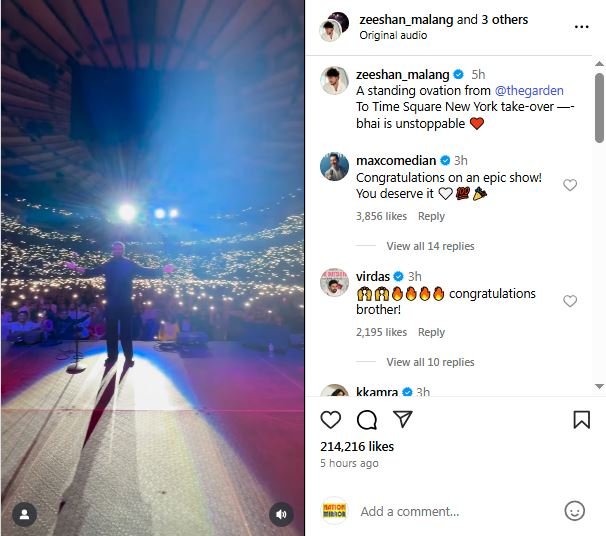Expand 'View all 14 replies'
This screenshot has height=536, width=606.
click(430, 246)
